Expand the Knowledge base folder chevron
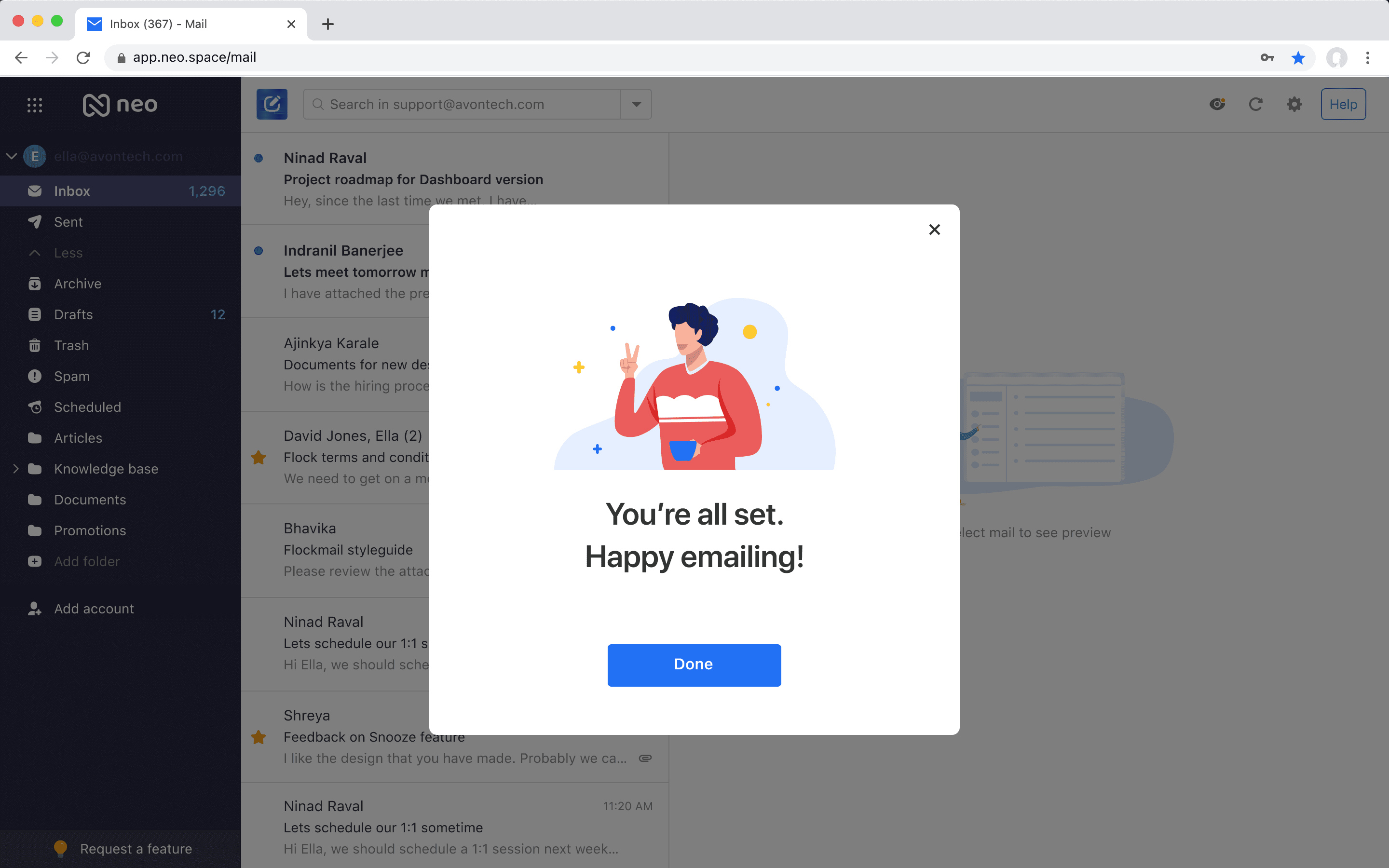Image resolution: width=1389 pixels, height=868 pixels. 15,468
